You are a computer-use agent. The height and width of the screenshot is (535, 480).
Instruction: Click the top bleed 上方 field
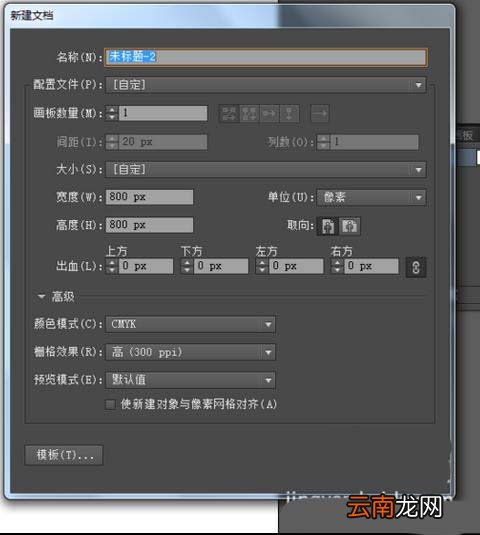pos(146,266)
